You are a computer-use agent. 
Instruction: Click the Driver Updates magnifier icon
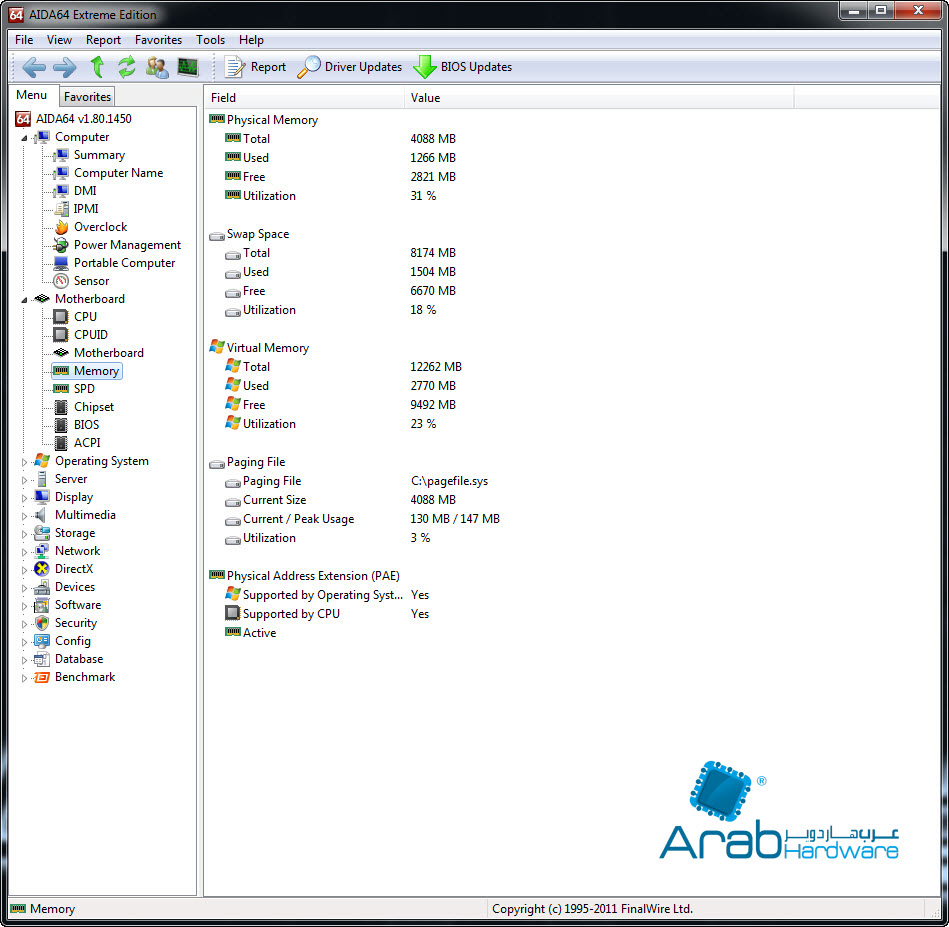tap(309, 67)
